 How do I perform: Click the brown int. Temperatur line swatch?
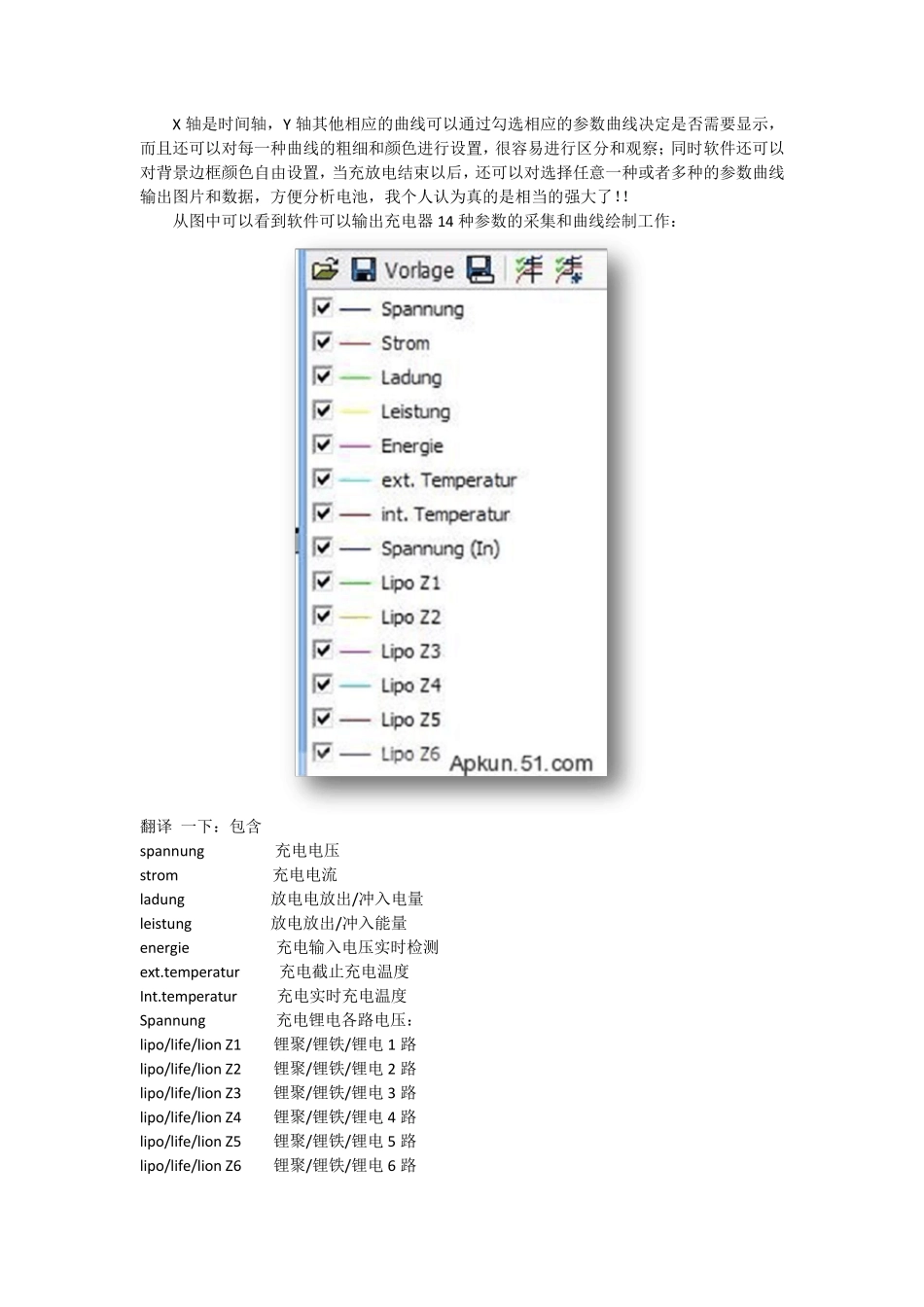pos(355,514)
